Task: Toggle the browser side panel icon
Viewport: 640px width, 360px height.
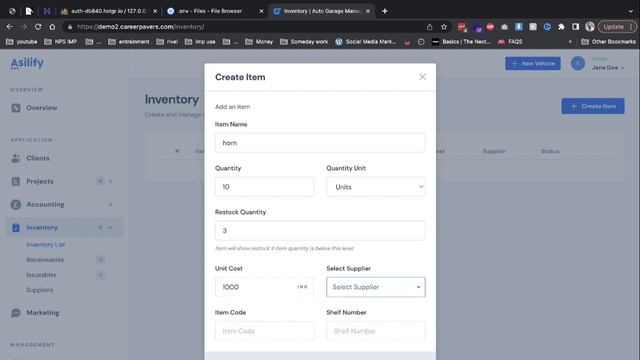Action: 576,27
